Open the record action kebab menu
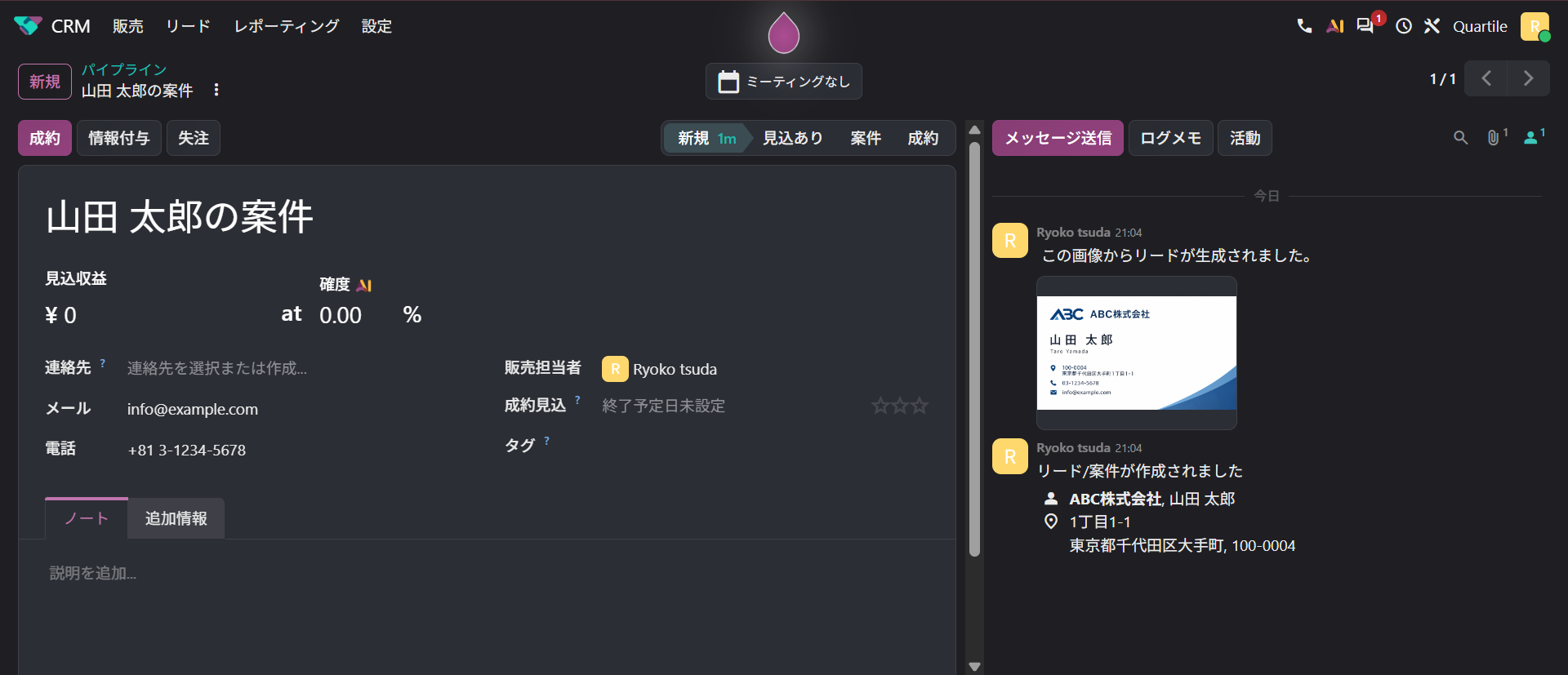 click(x=216, y=90)
